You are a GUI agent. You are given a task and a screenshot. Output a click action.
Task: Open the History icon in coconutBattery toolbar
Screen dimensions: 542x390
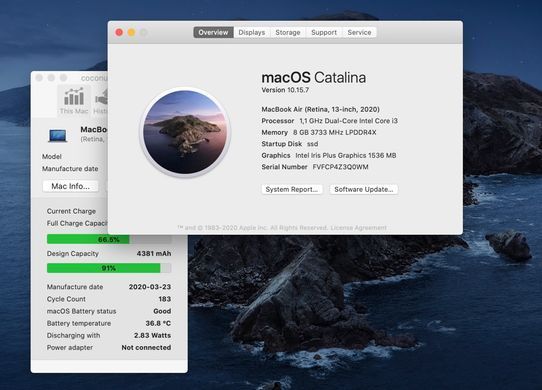(x=101, y=101)
